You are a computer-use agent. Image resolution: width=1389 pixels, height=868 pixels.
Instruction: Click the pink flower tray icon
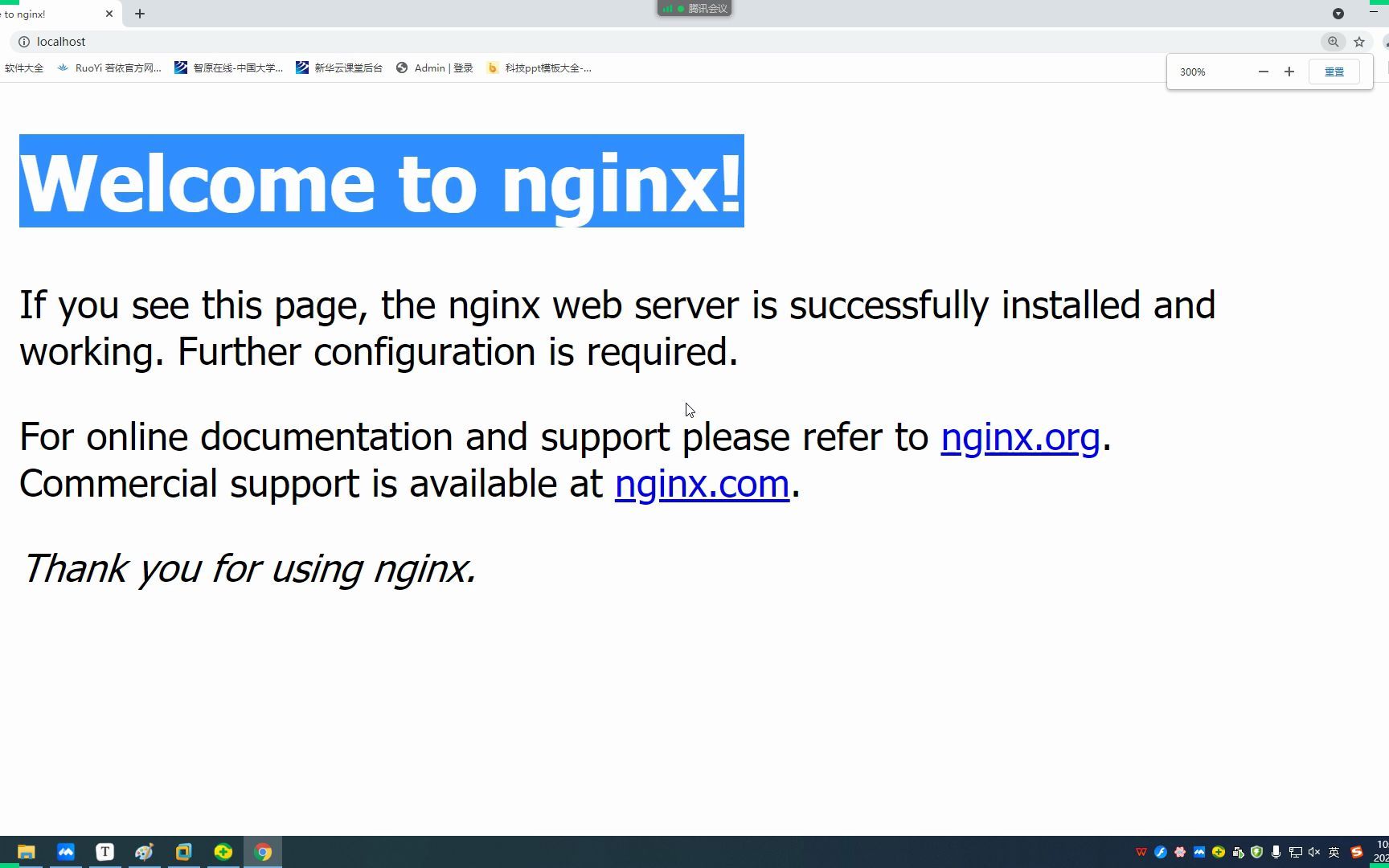1180,852
